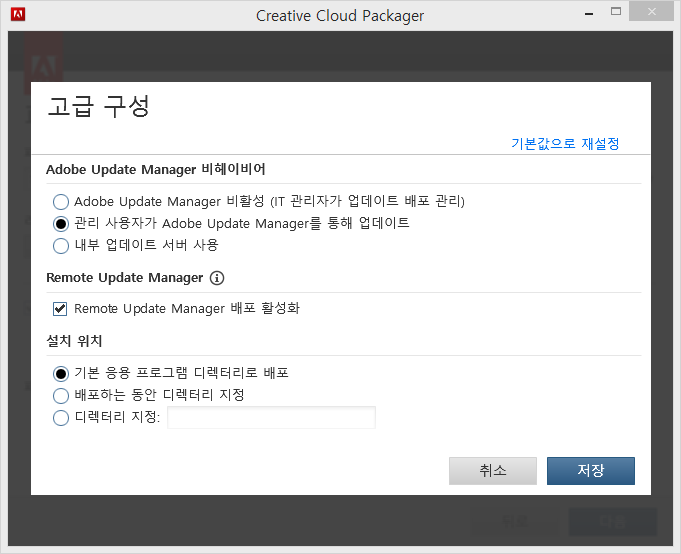Click Adobe logo in title bar
This screenshot has height=554, width=681.
[x=18, y=14]
